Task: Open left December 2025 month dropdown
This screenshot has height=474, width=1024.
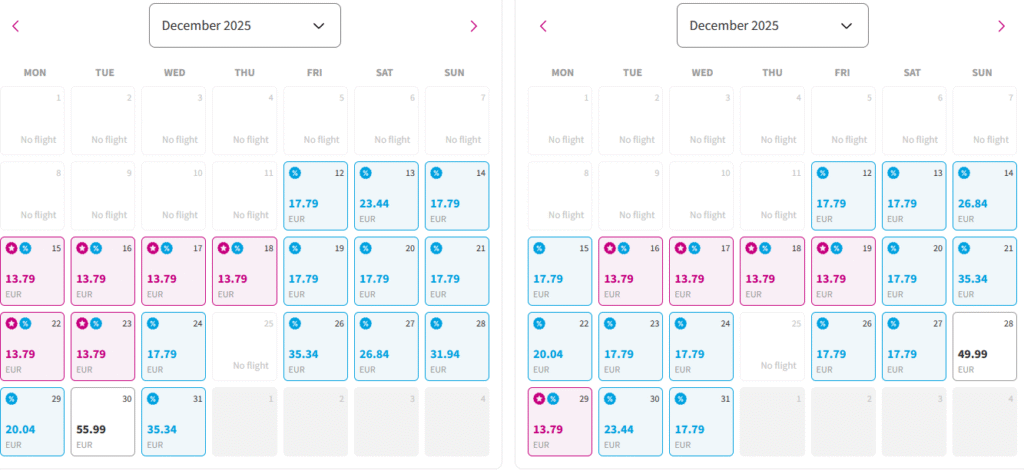Action: pos(244,26)
